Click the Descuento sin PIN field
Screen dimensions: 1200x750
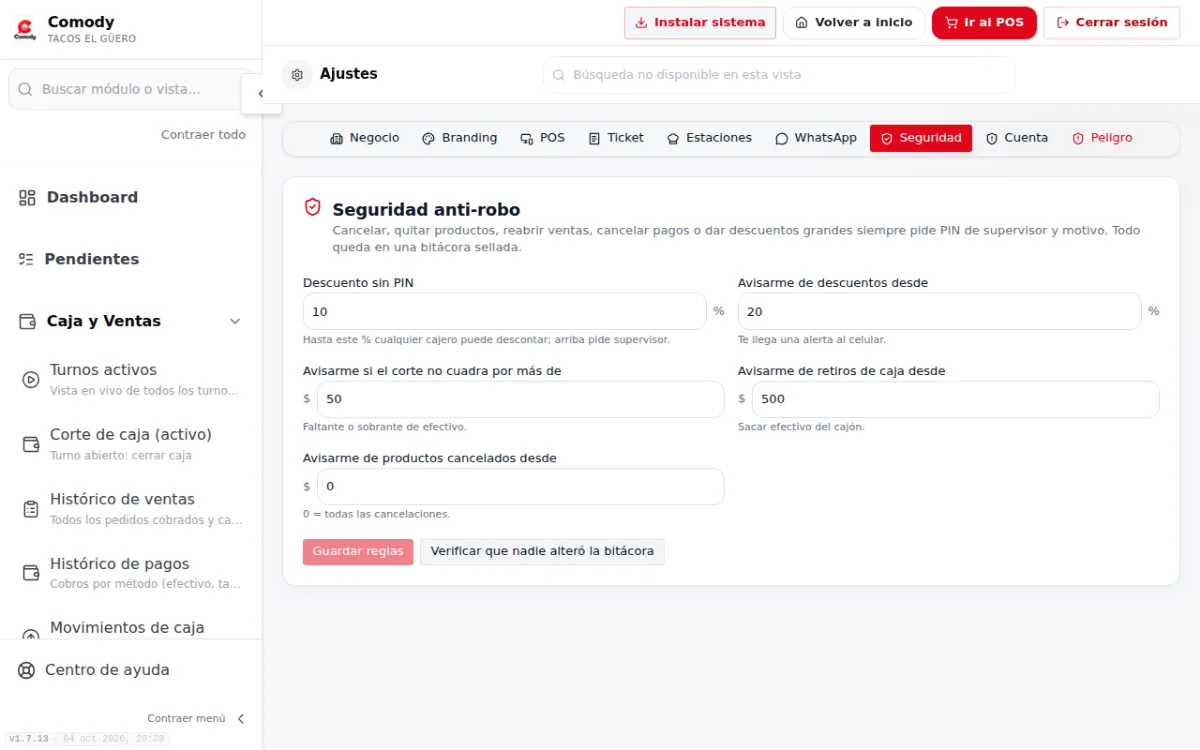coord(505,312)
